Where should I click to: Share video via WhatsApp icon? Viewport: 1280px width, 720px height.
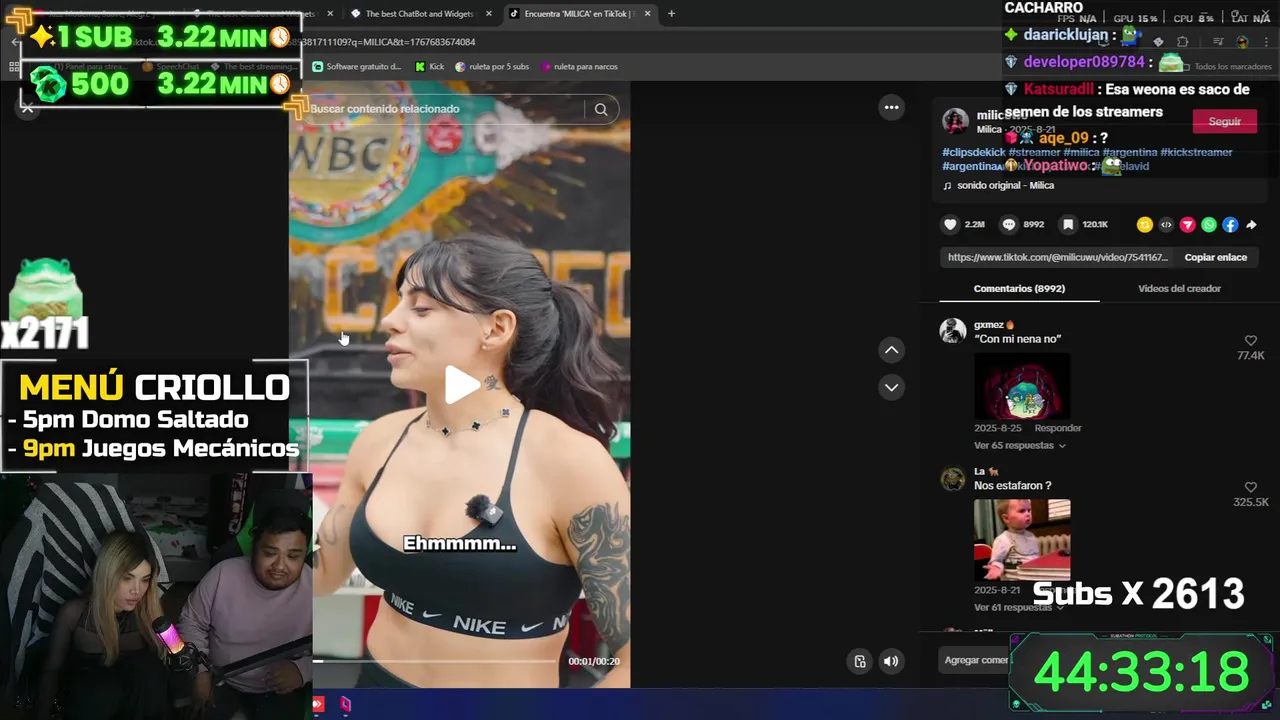1209,225
